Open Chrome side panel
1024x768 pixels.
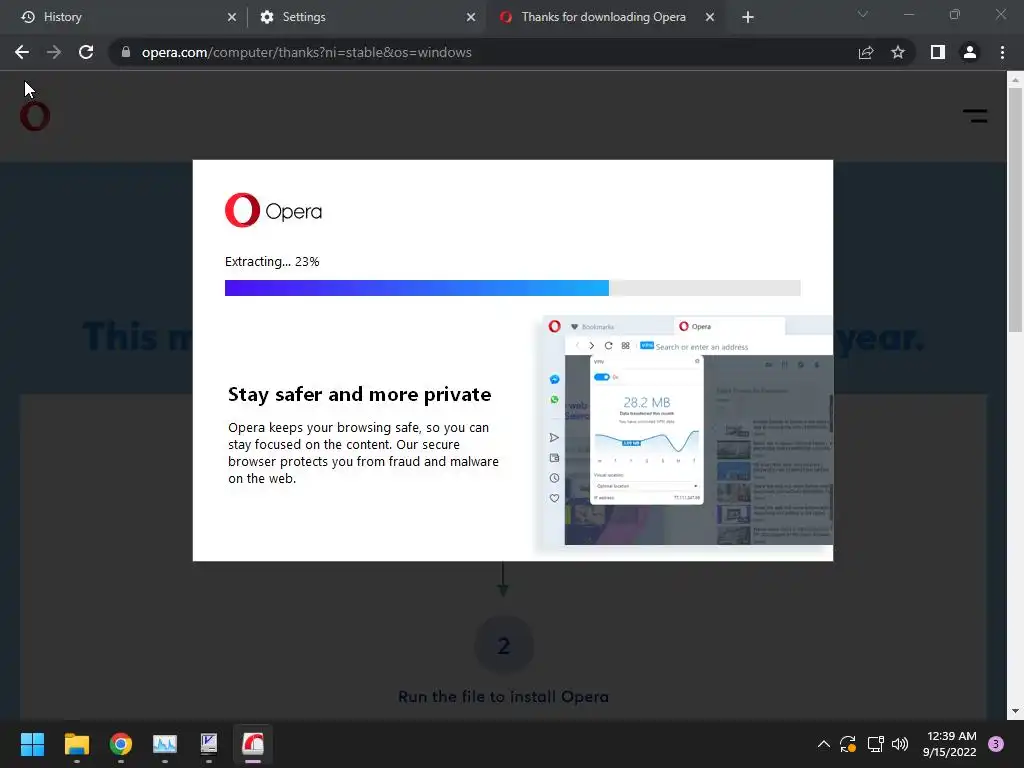[938, 52]
